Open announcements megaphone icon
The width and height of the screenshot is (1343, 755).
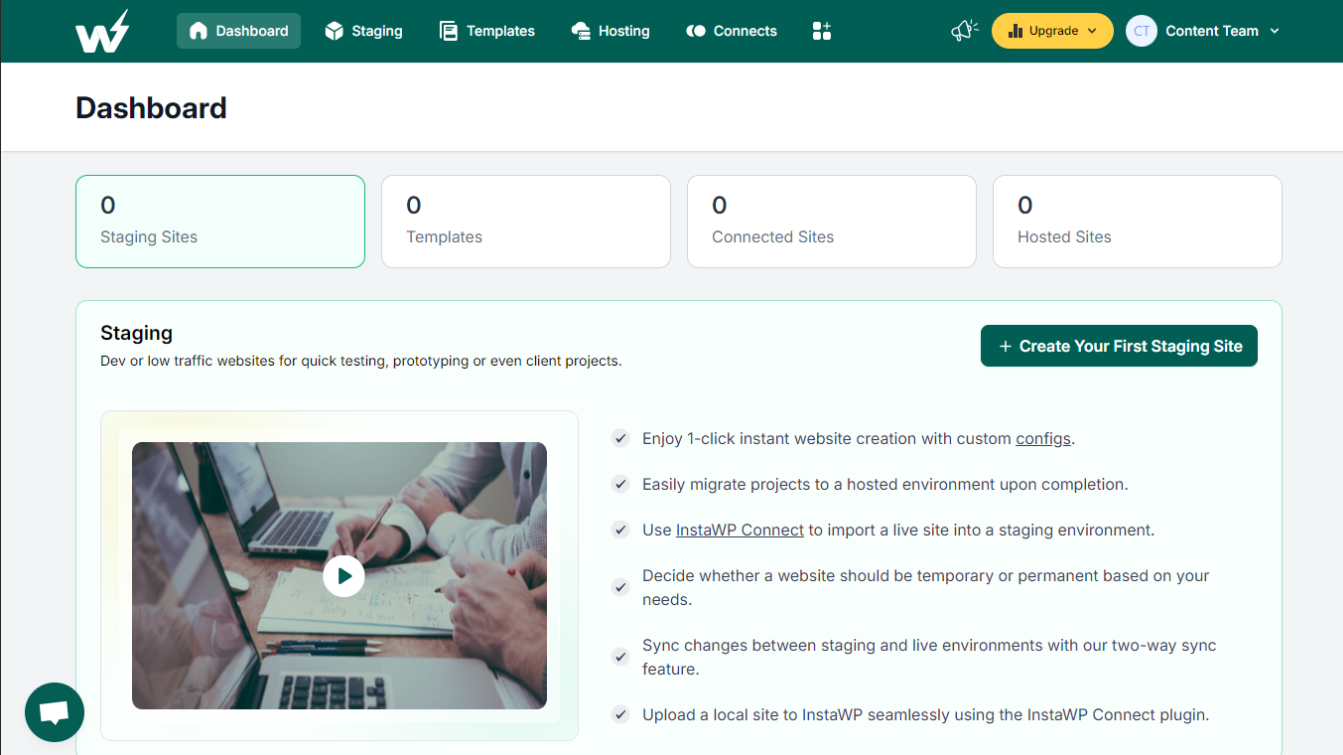[x=964, y=31]
